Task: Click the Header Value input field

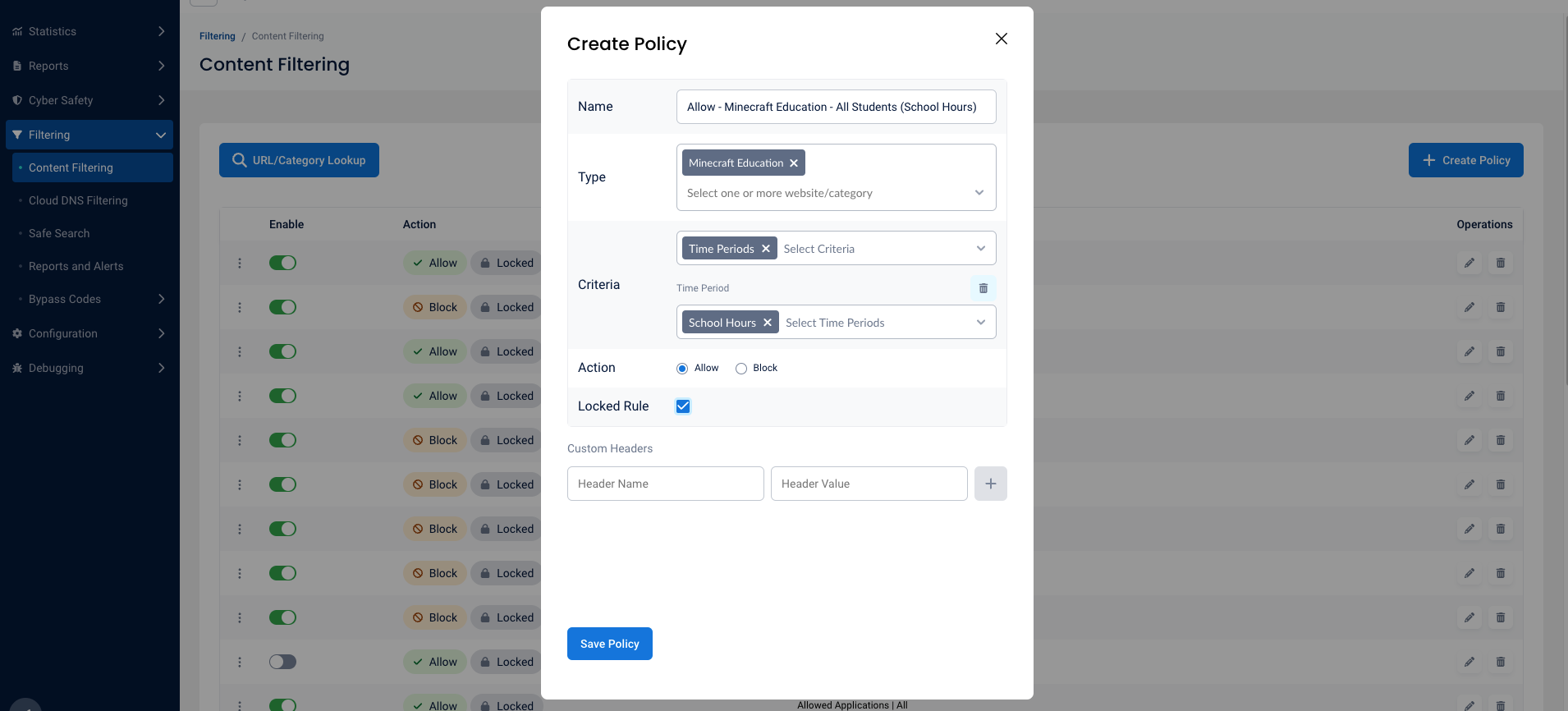Action: pyautogui.click(x=869, y=484)
